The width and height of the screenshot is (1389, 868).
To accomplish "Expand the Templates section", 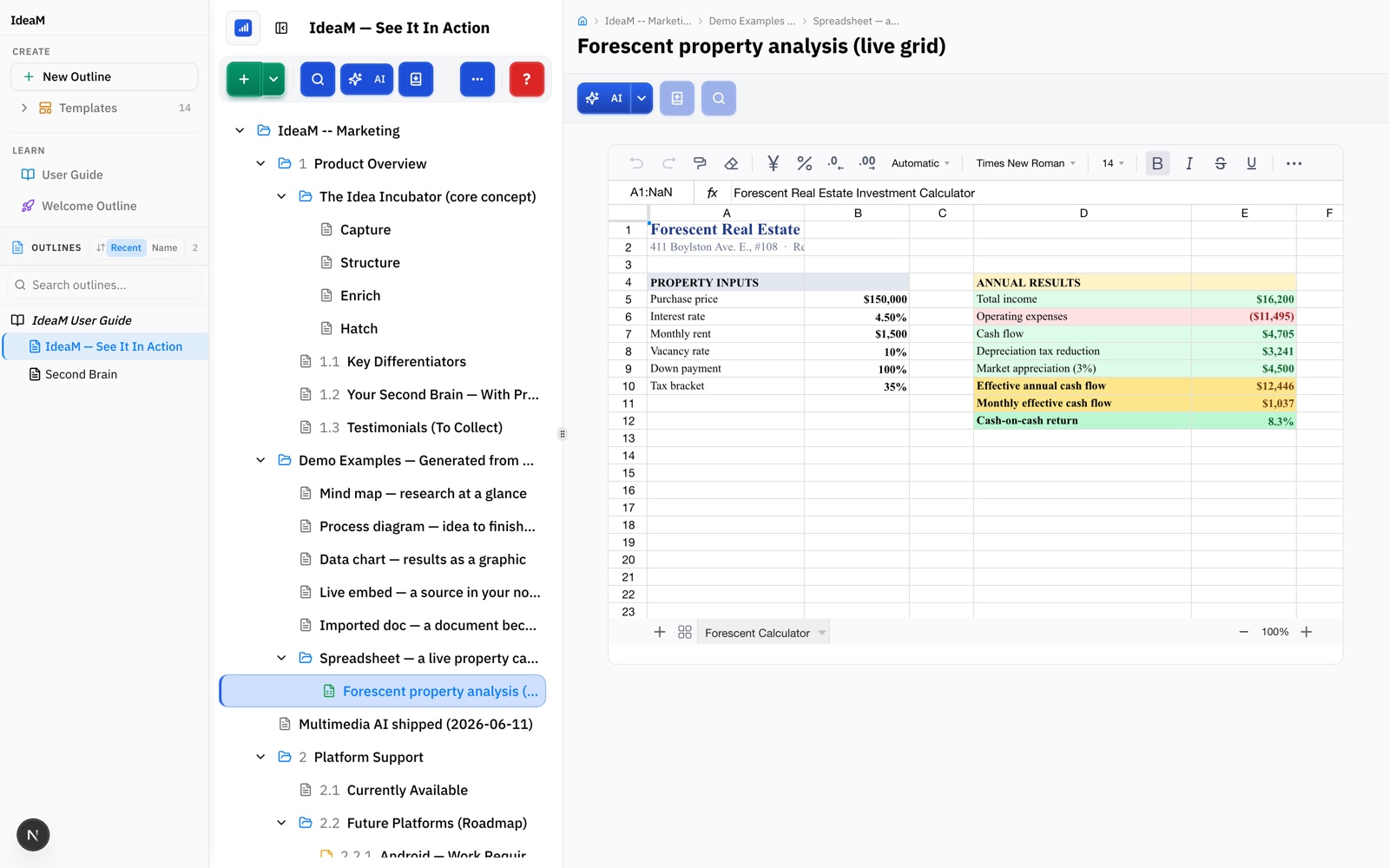I will [23, 108].
